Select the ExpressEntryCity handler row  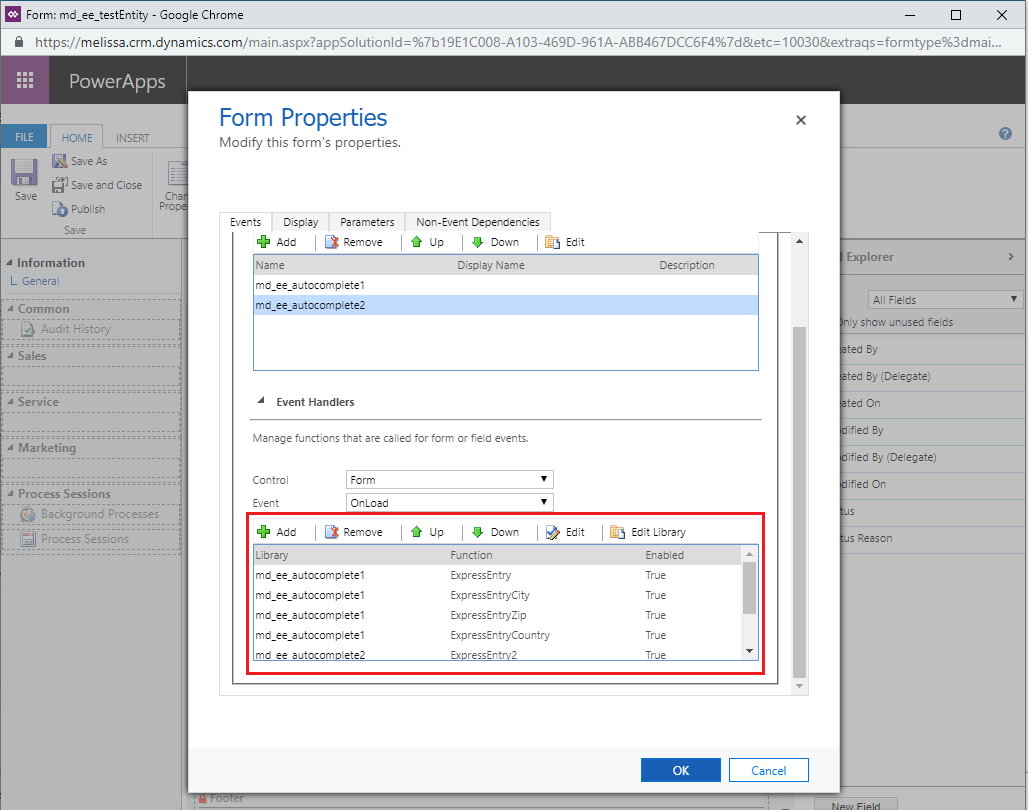click(x=490, y=595)
